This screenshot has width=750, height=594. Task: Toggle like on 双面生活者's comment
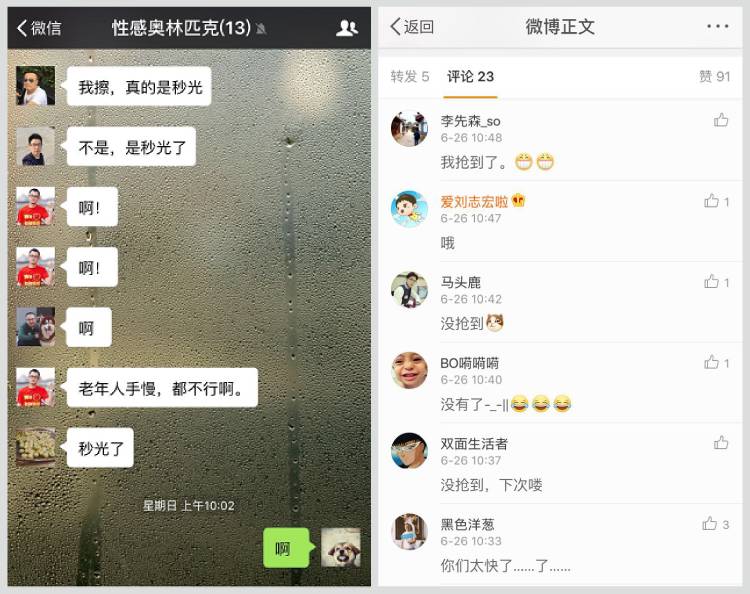tap(721, 443)
